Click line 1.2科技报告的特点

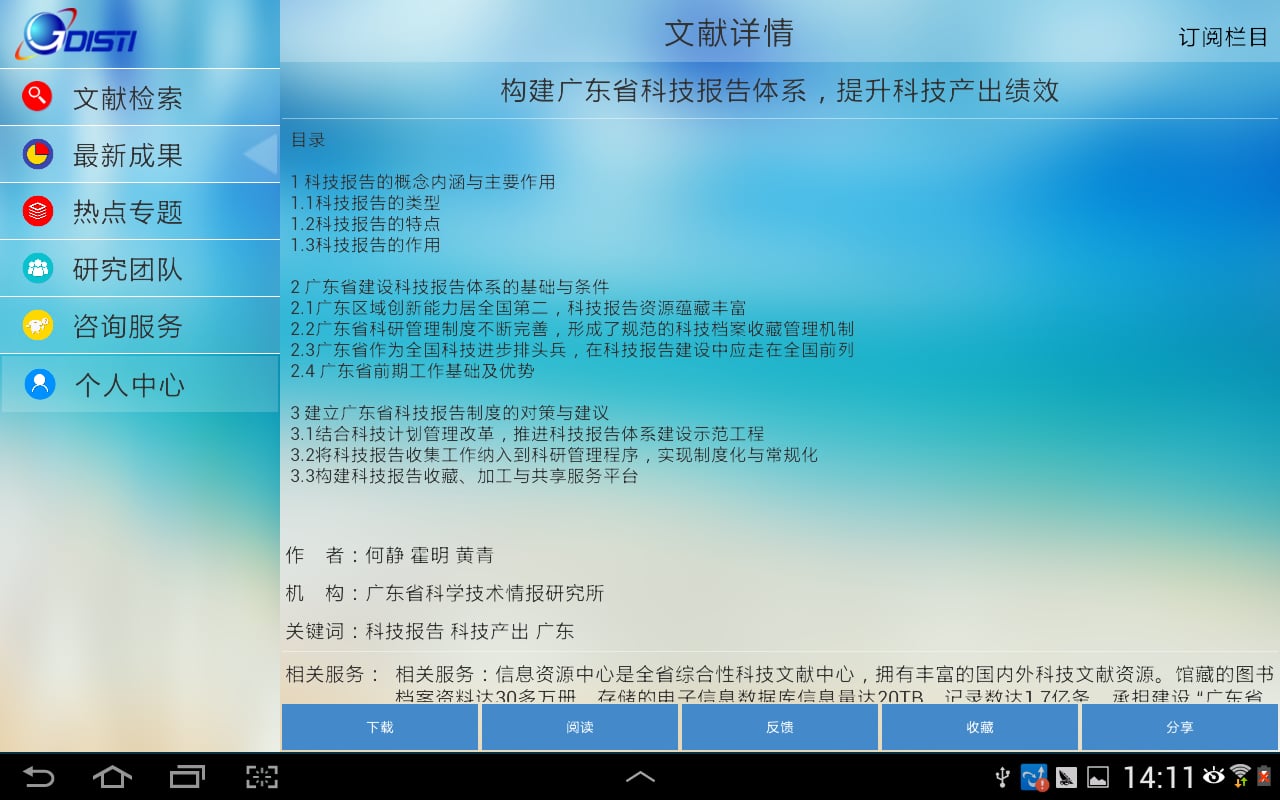click(x=365, y=224)
